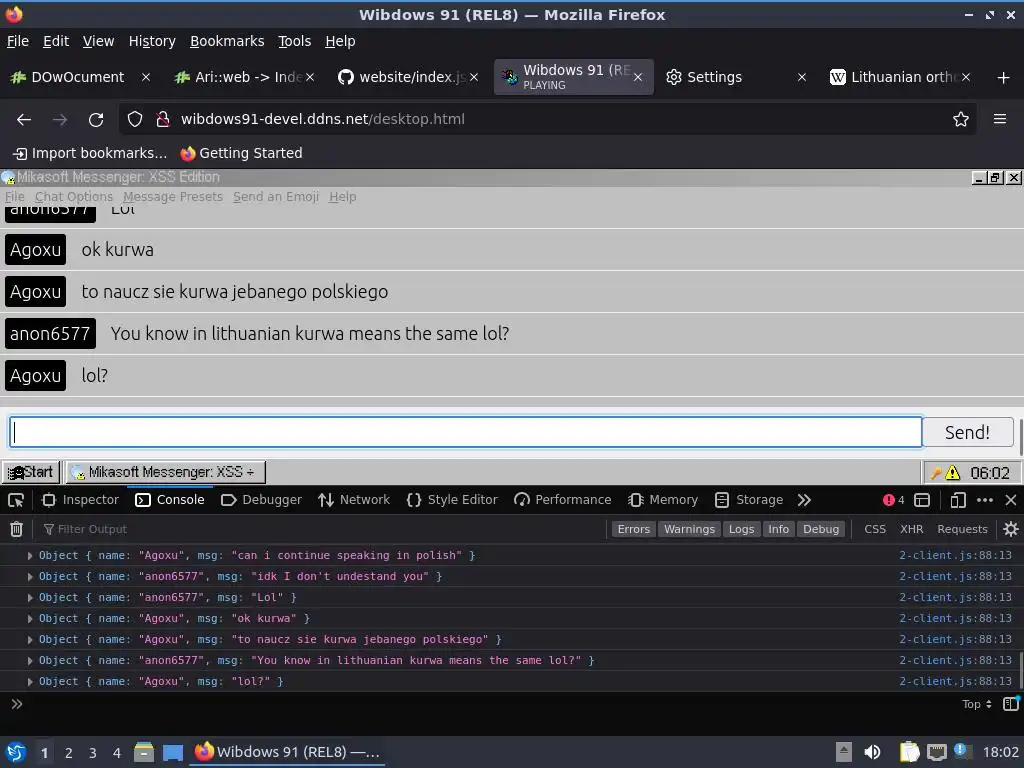This screenshot has height=768, width=1024.
Task: Toggle the Logs console filter
Action: [741, 529]
